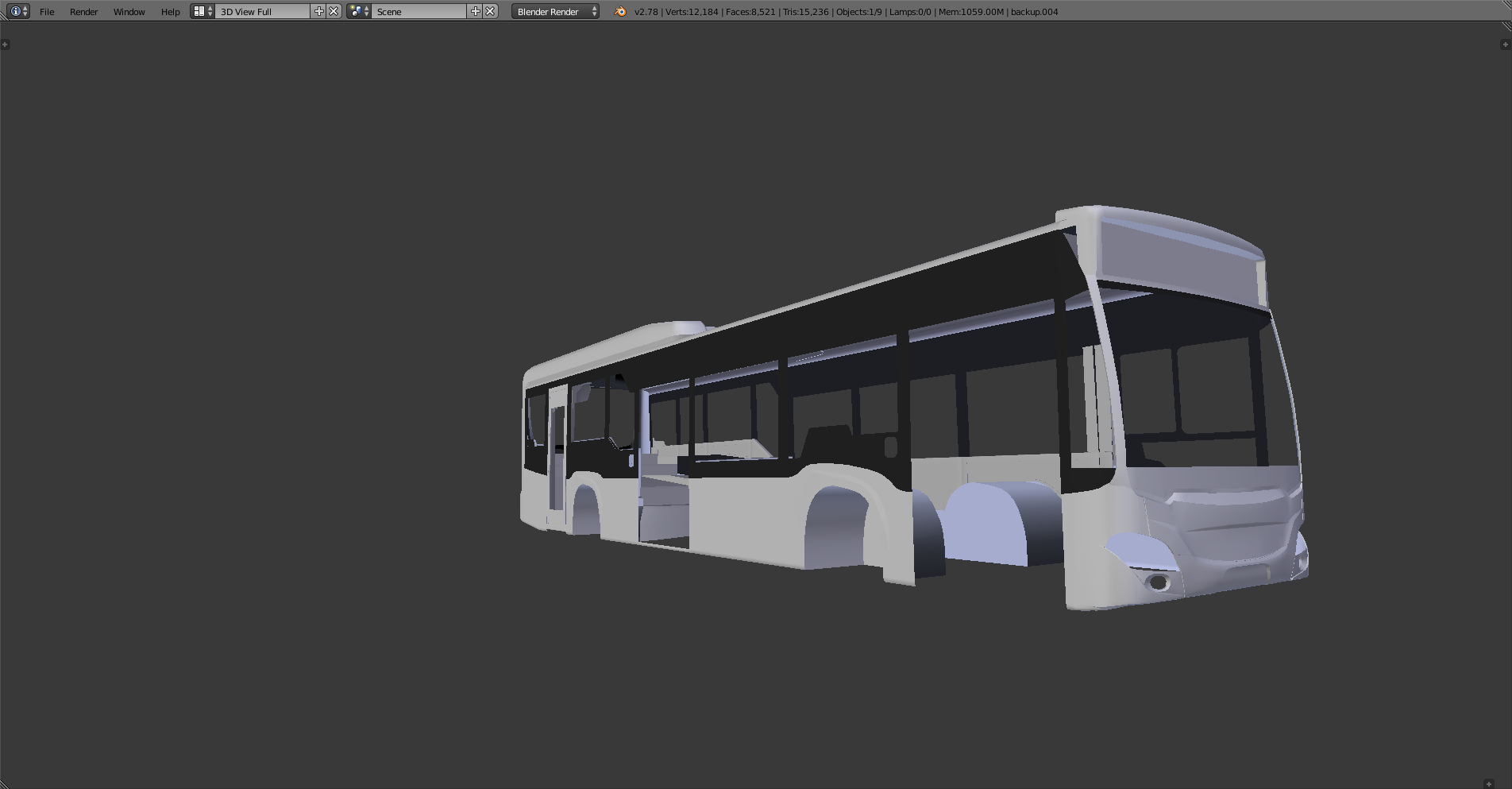
Task: Delete the 3D View Full screen layout
Action: 334,11
